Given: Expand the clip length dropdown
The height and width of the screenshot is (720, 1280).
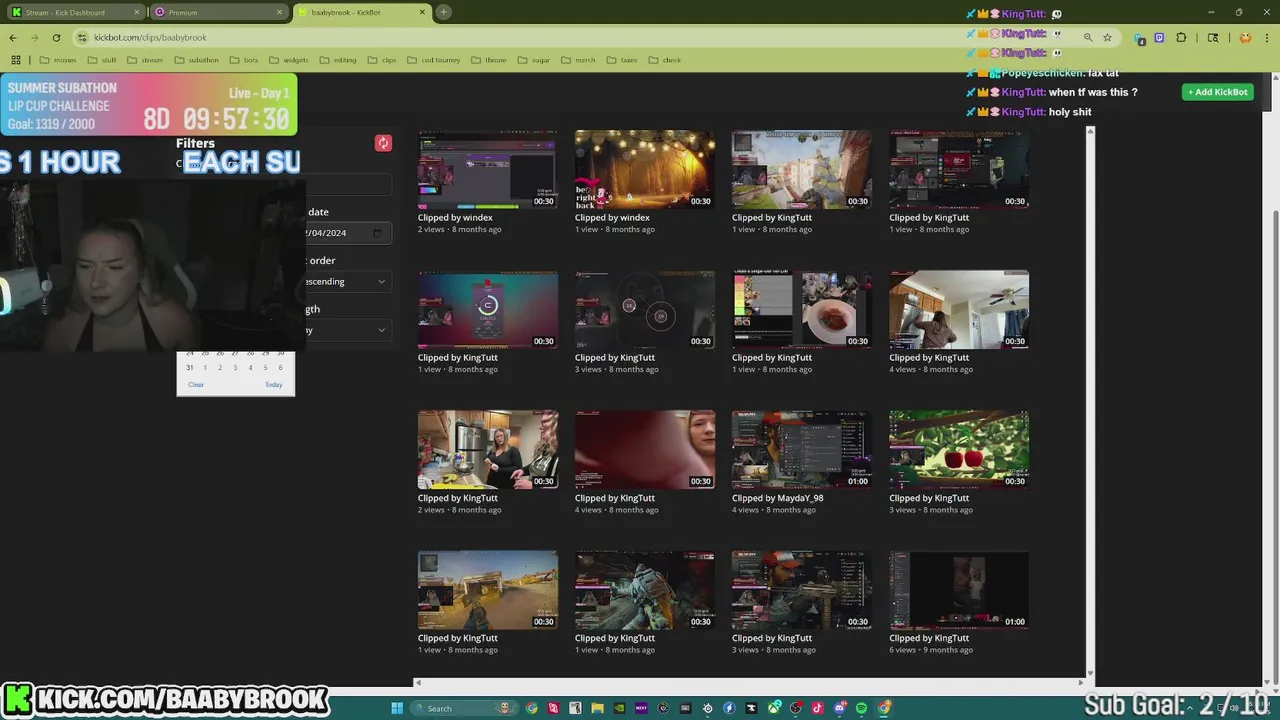Looking at the screenshot, I should [x=347, y=330].
